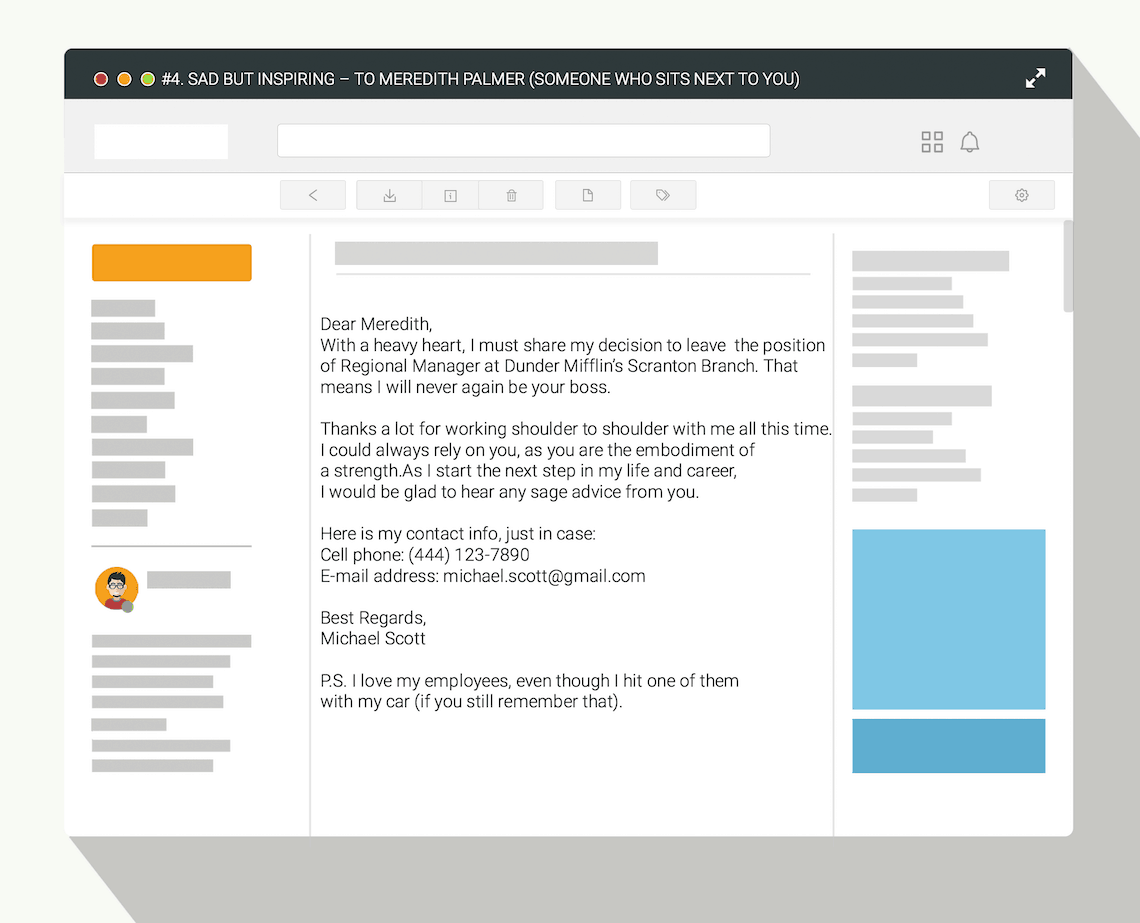Click the user avatar picture
The width and height of the screenshot is (1140, 923).
pyautogui.click(x=116, y=588)
